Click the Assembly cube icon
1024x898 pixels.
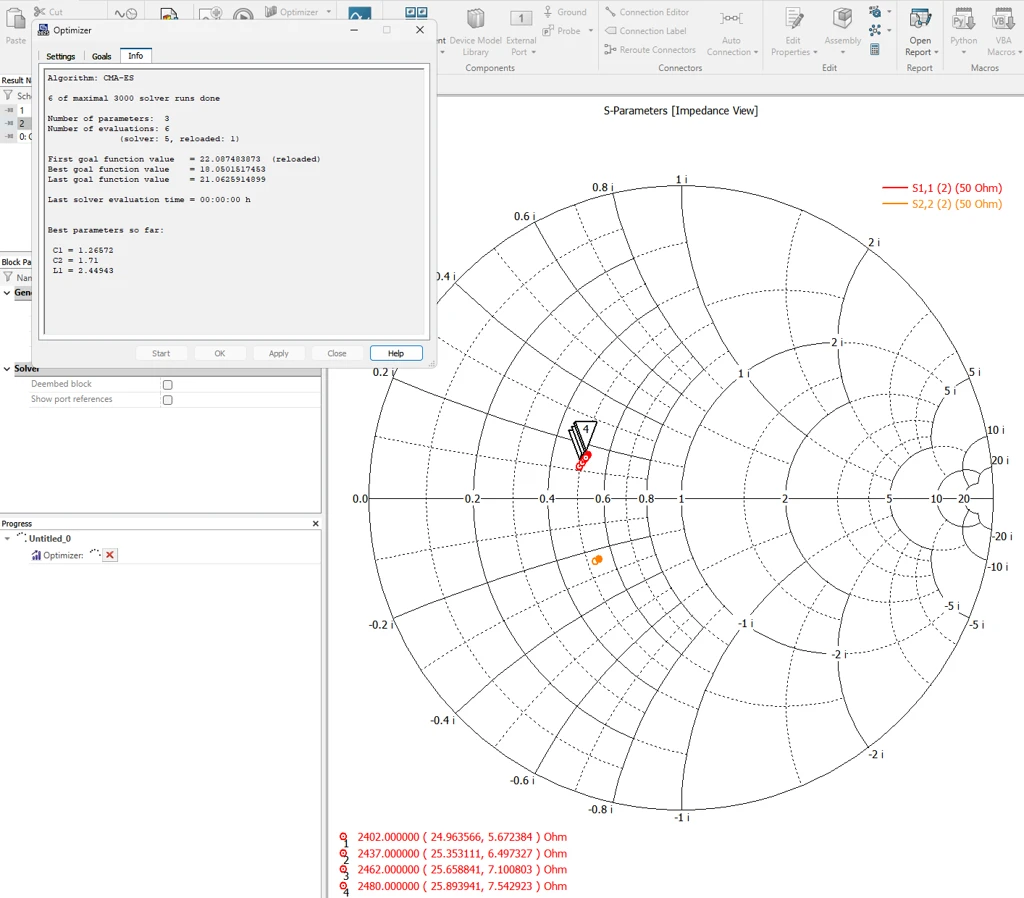842,18
